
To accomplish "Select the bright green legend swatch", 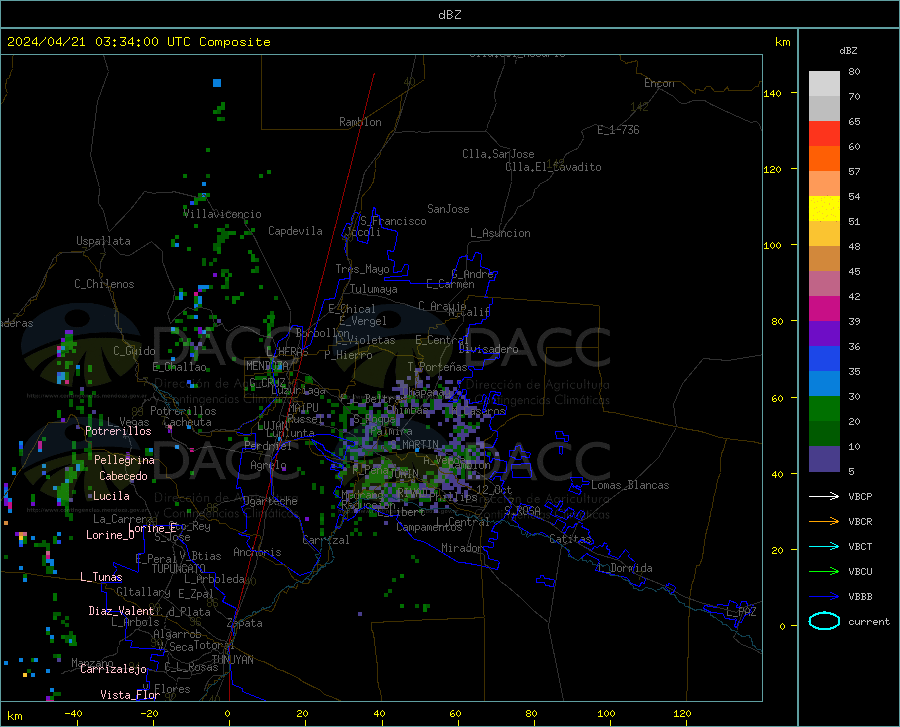I will (x=824, y=409).
